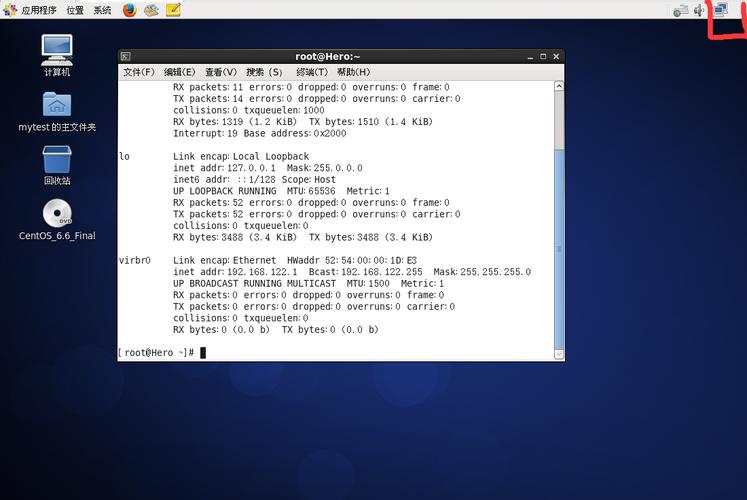Viewport: 747px width, 500px height.
Task: Close the root@Hero terminal window
Action: (x=556, y=56)
